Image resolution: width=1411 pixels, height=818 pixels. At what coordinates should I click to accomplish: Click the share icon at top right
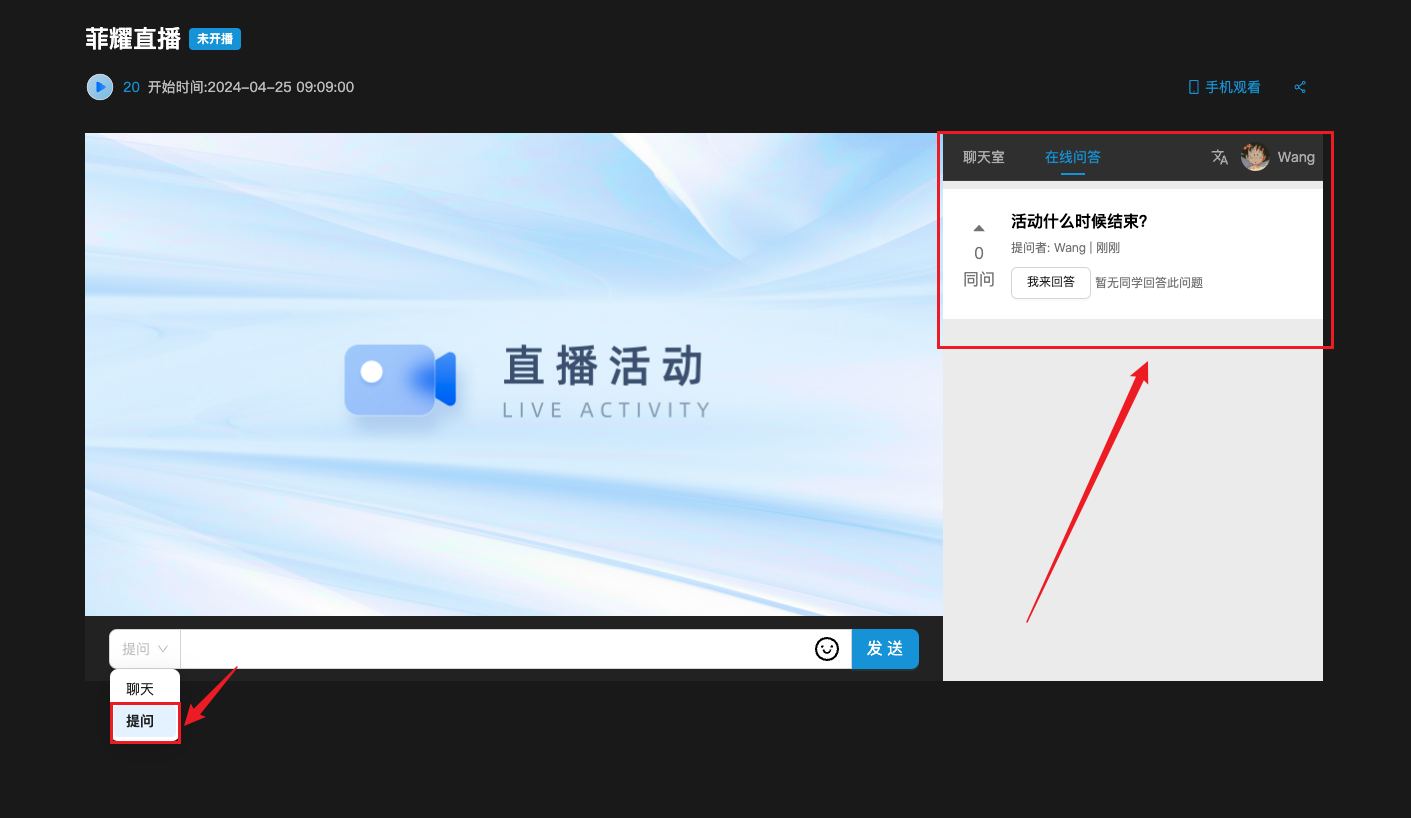[1300, 87]
